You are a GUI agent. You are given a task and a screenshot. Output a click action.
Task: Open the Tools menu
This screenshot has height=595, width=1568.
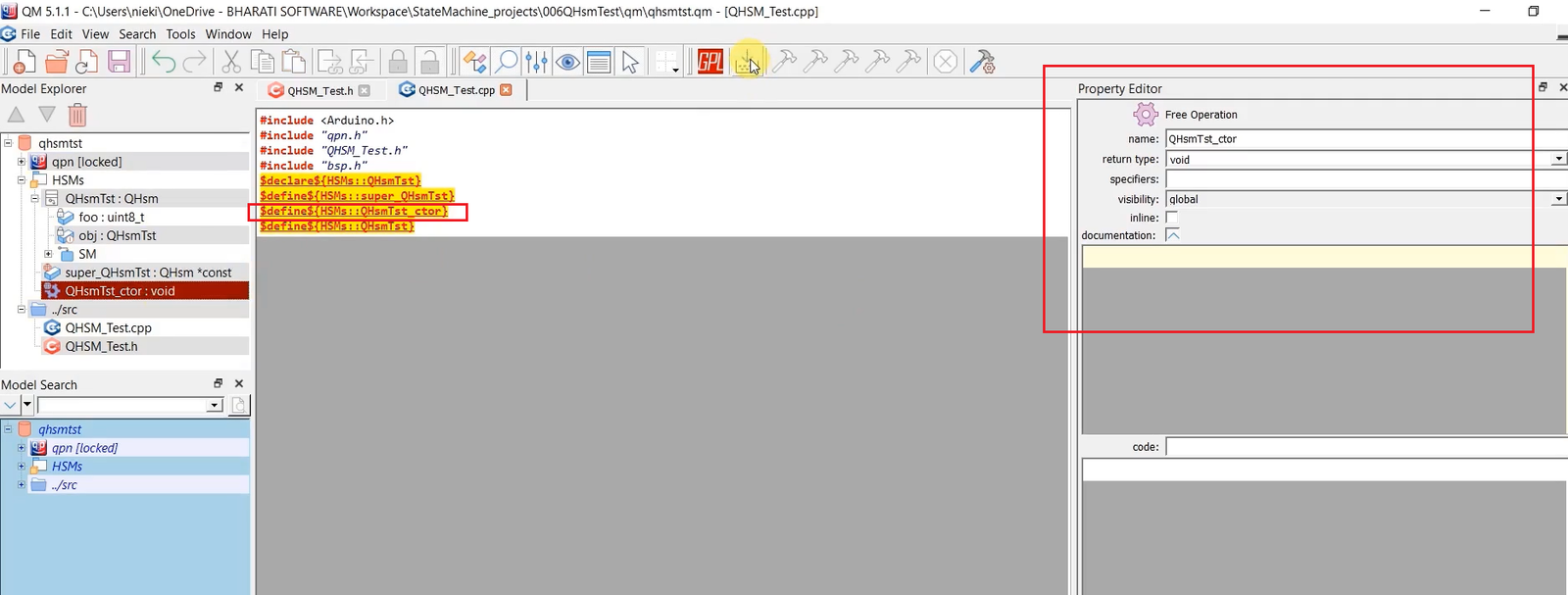coord(180,34)
